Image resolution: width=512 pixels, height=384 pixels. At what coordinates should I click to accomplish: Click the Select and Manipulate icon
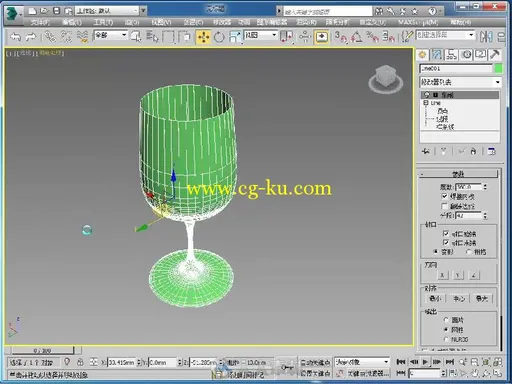point(305,37)
